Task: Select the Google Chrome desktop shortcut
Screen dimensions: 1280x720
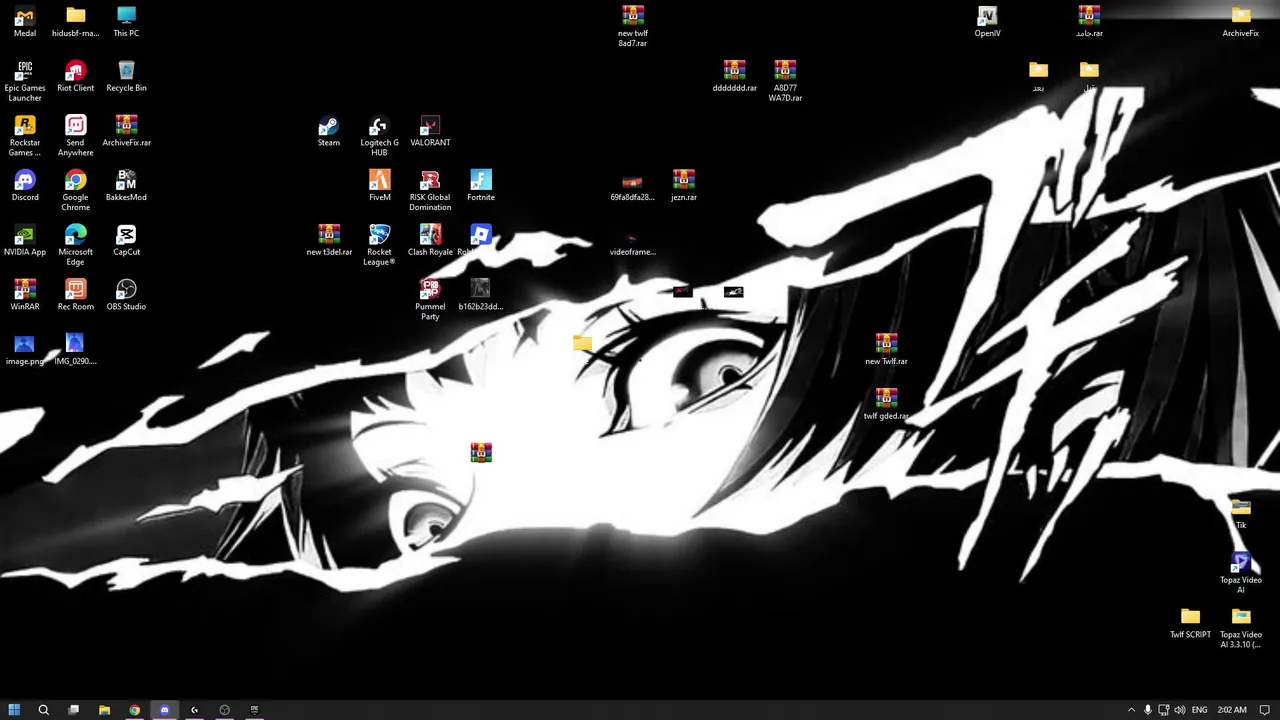Action: tap(75, 191)
